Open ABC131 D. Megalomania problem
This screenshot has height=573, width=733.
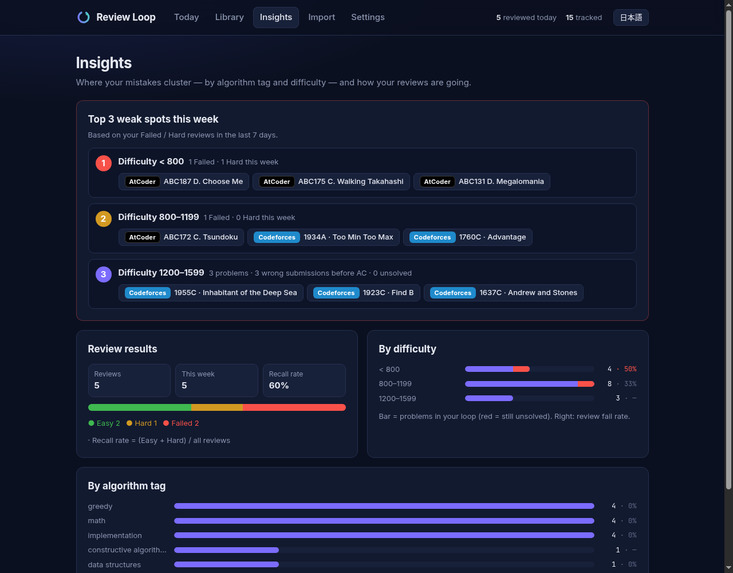481,181
